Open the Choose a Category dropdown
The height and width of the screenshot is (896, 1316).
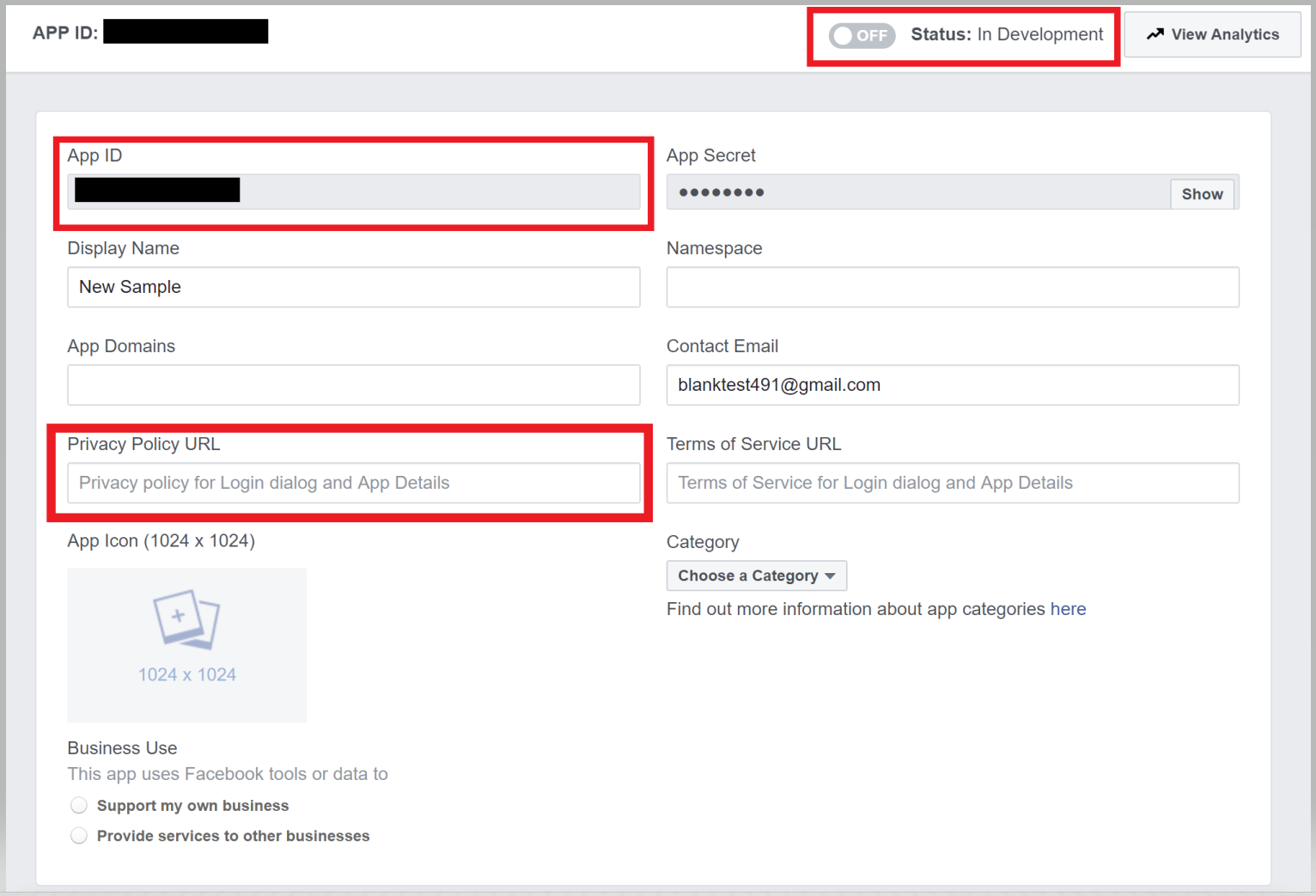[757, 576]
